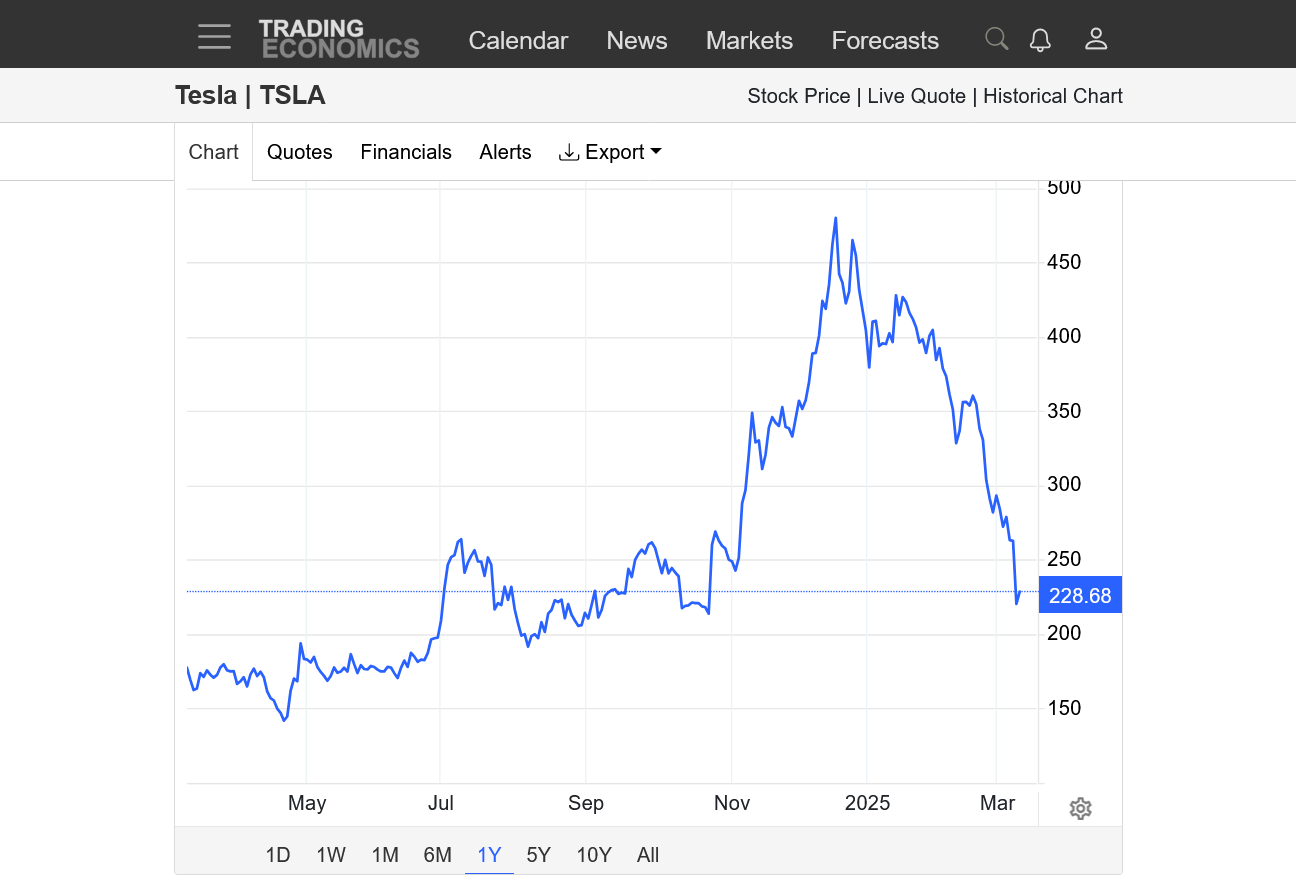Select the Alerts tab

[505, 152]
